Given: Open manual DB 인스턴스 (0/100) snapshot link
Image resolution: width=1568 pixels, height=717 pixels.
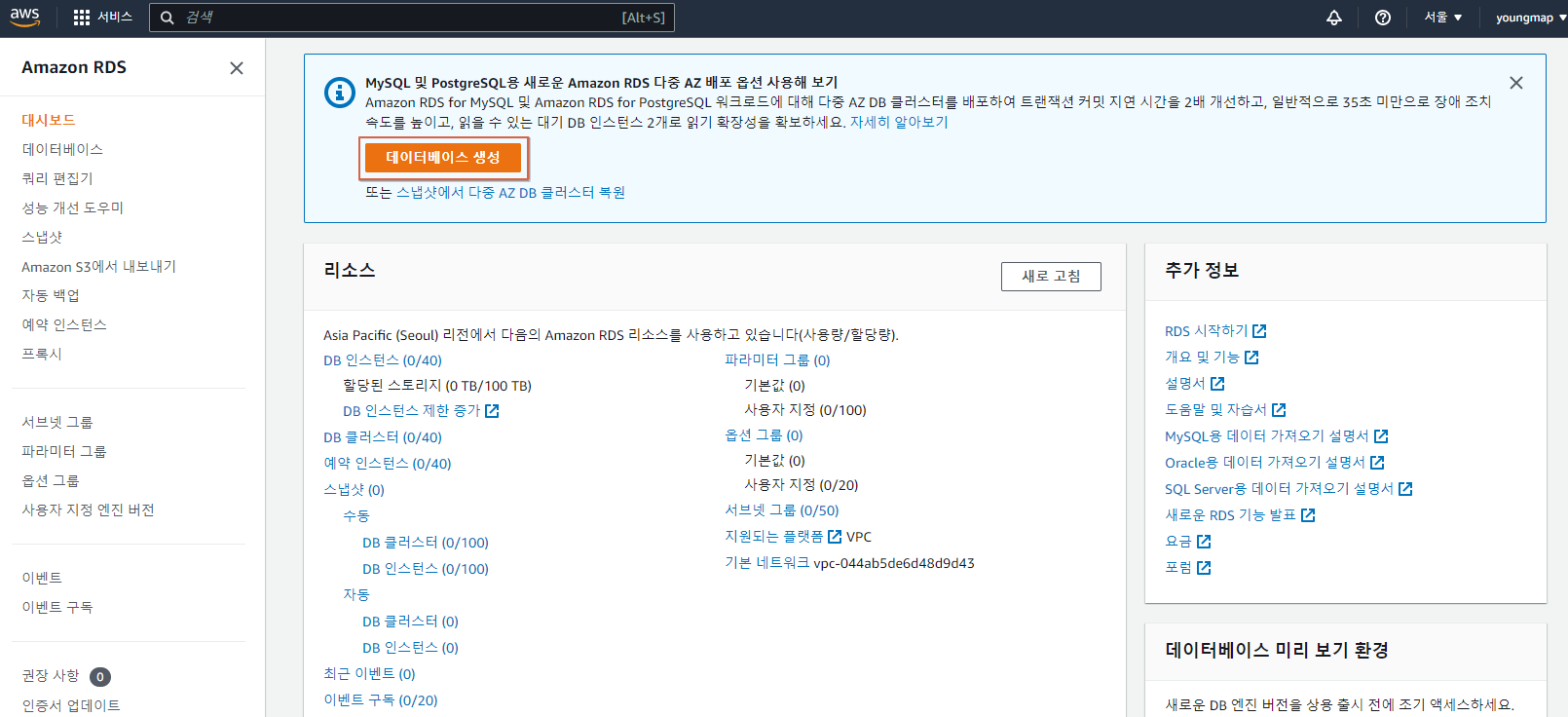Looking at the screenshot, I should tap(426, 569).
